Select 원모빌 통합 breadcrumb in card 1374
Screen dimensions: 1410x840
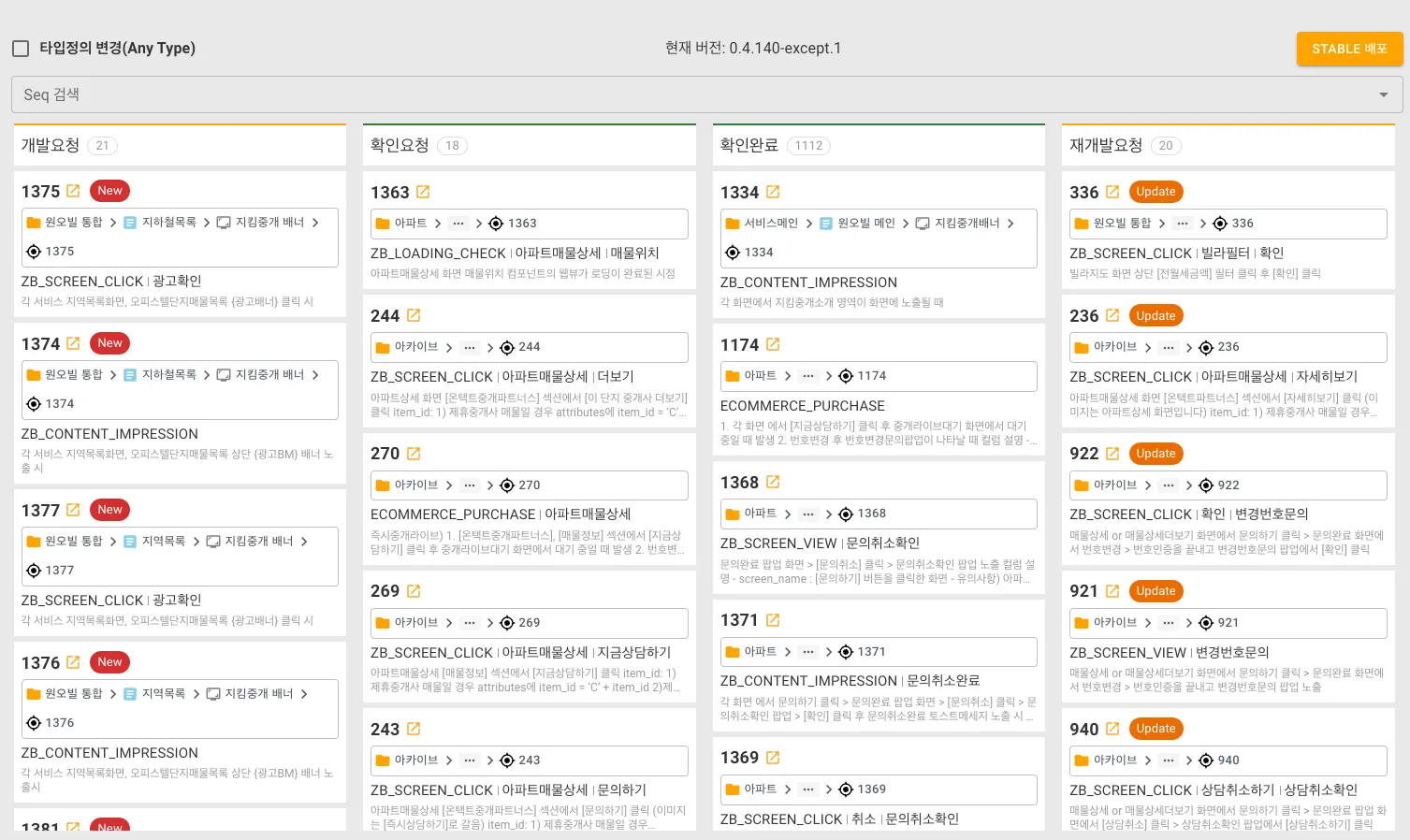[x=74, y=375]
